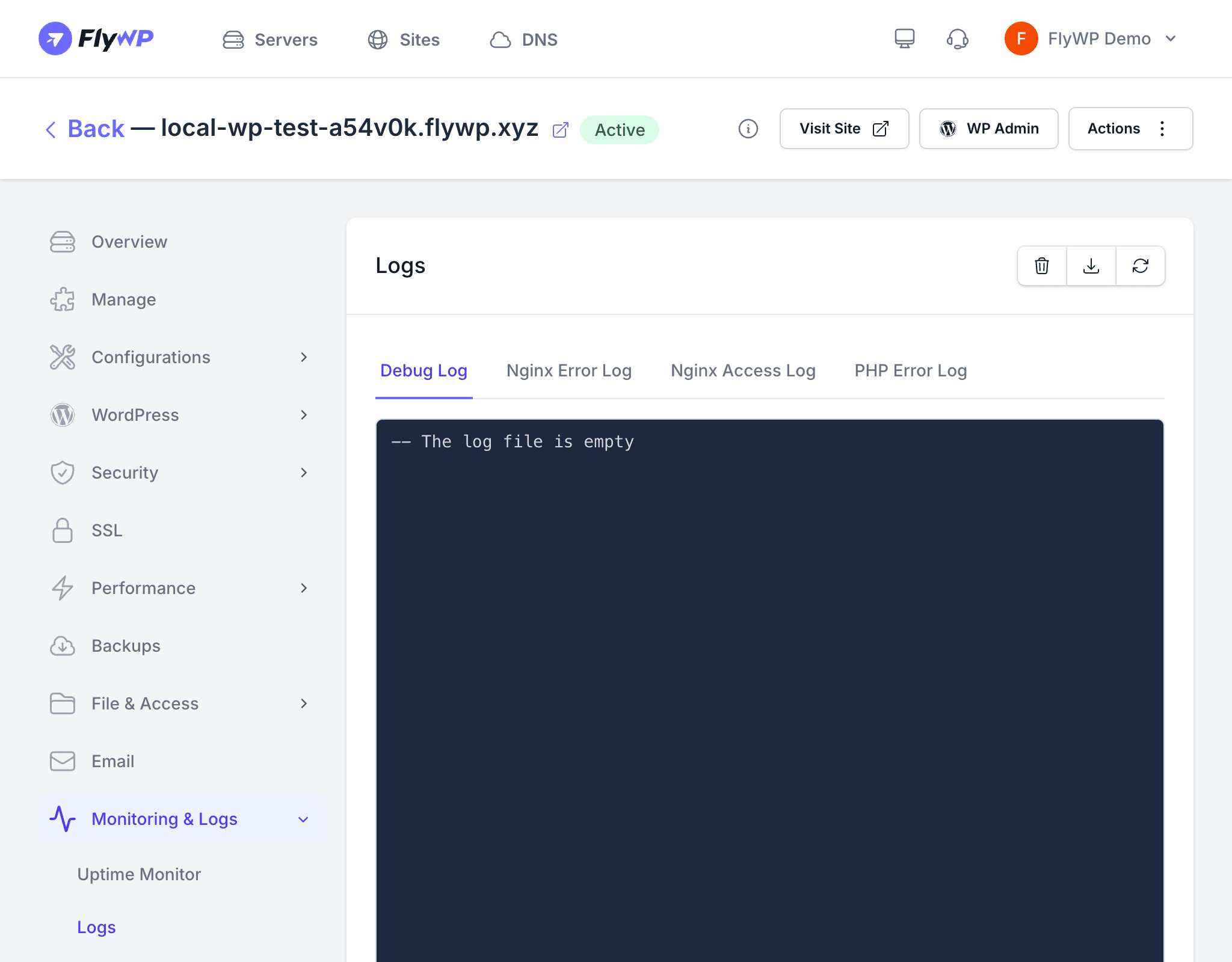Expand the WordPress chevron
Image resolution: width=1232 pixels, height=962 pixels.
click(304, 415)
